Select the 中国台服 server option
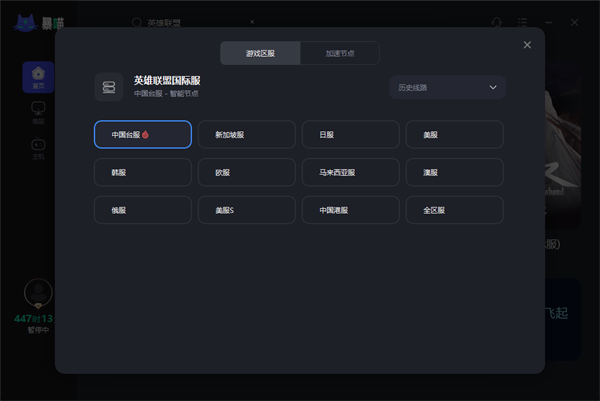This screenshot has width=600, height=401. pos(142,134)
